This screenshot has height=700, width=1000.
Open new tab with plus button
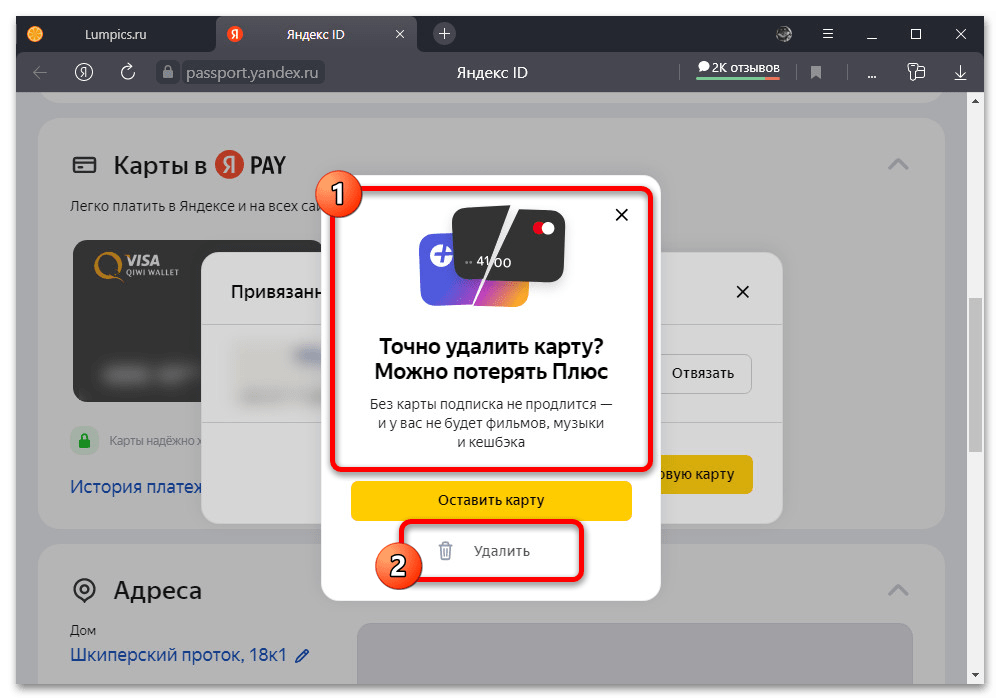point(444,33)
